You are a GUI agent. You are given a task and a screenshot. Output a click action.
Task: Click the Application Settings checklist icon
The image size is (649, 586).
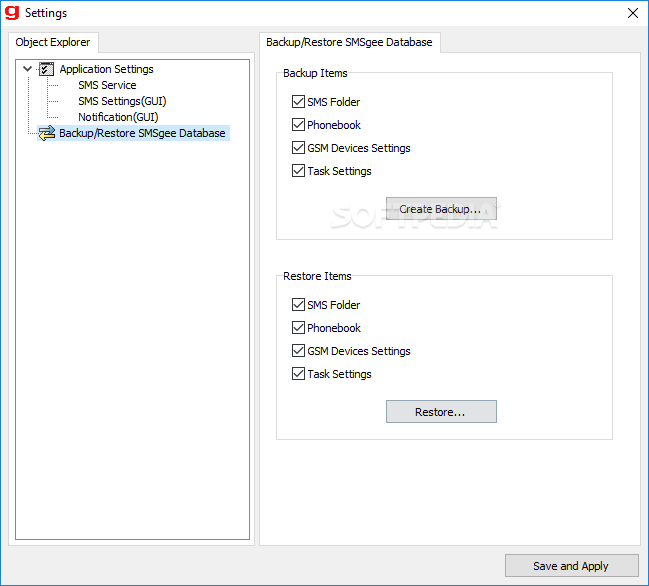tap(46, 69)
